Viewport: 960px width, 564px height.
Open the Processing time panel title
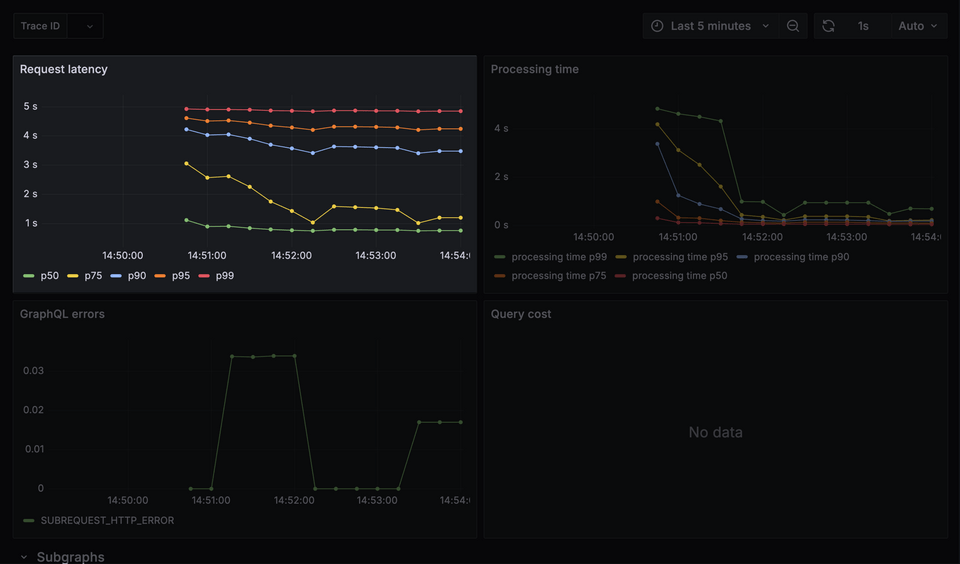click(534, 69)
